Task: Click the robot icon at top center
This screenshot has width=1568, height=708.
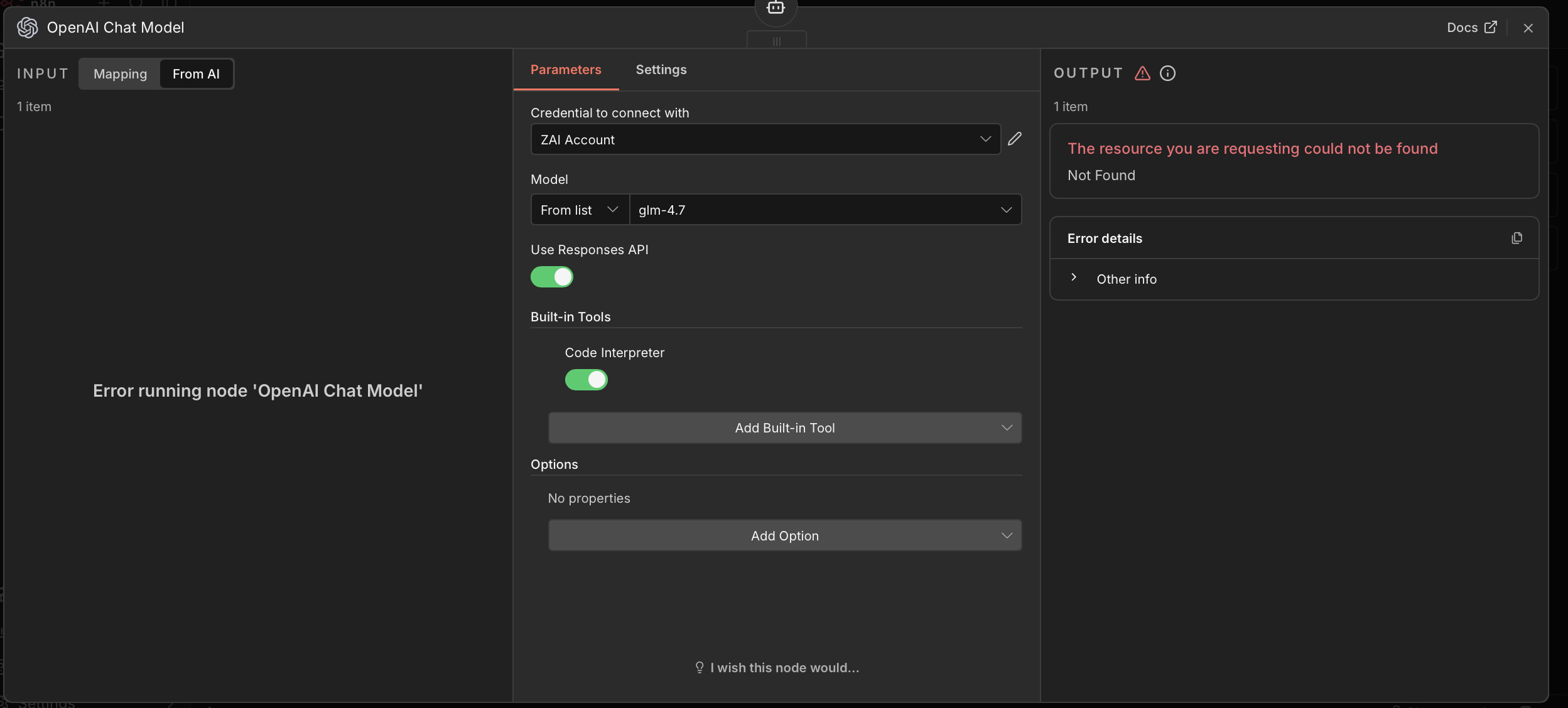Action: click(776, 8)
